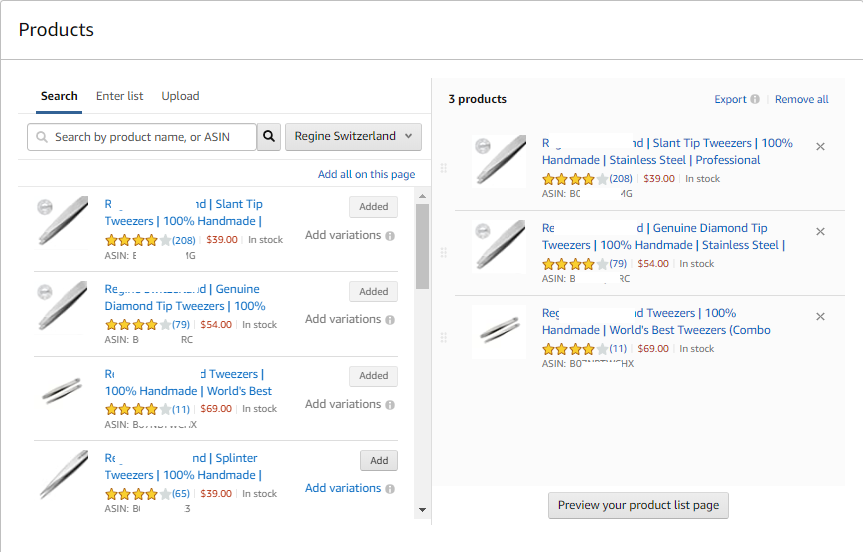The image size is (863, 552).
Task: Click the magnifier search button
Action: (269, 136)
